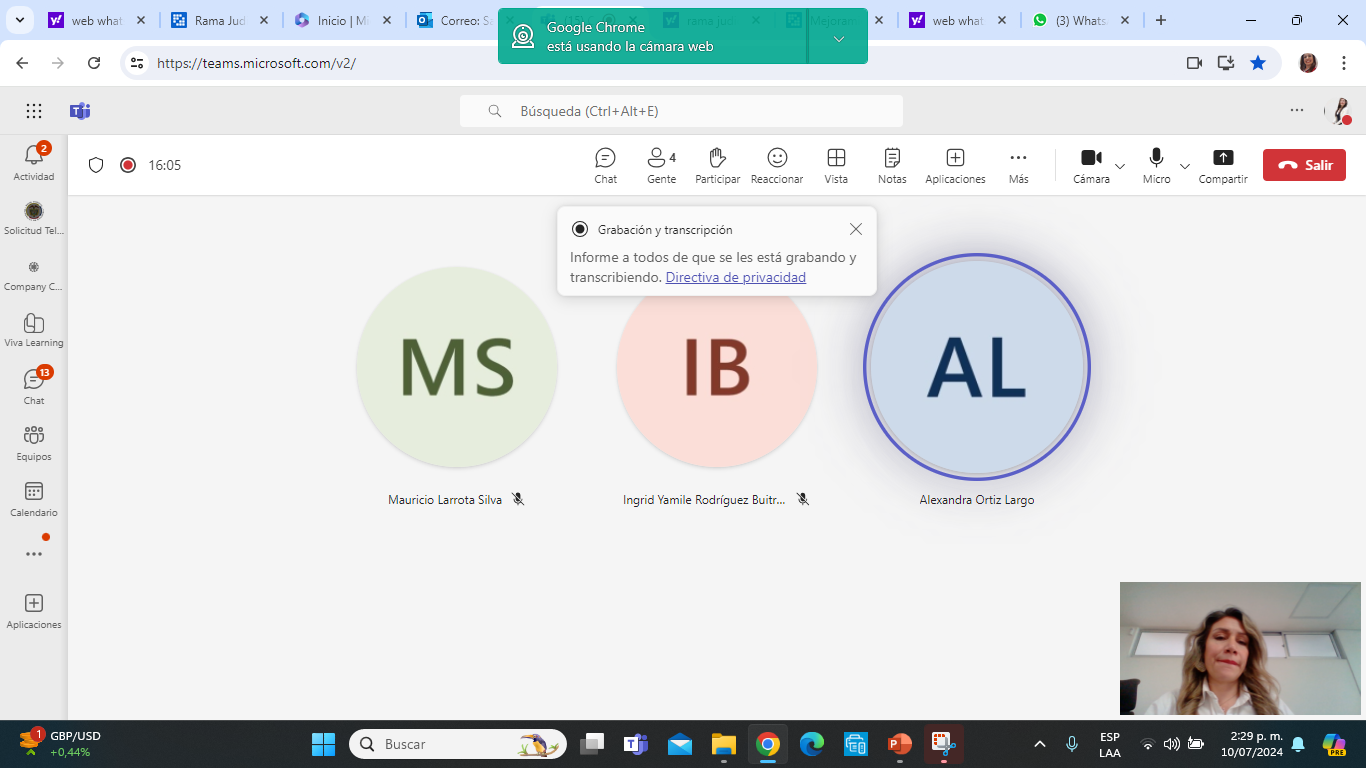
Task: Open the Más options menu
Action: click(x=1018, y=165)
